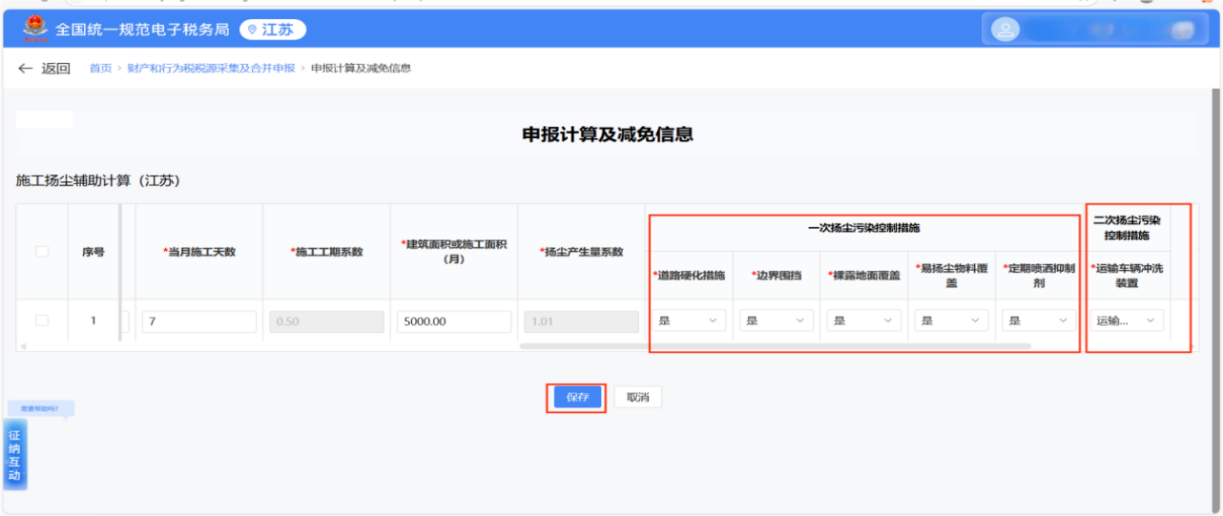Click the horizontal table scrollbar
Screen dimensions: 1223x516
point(775,346)
